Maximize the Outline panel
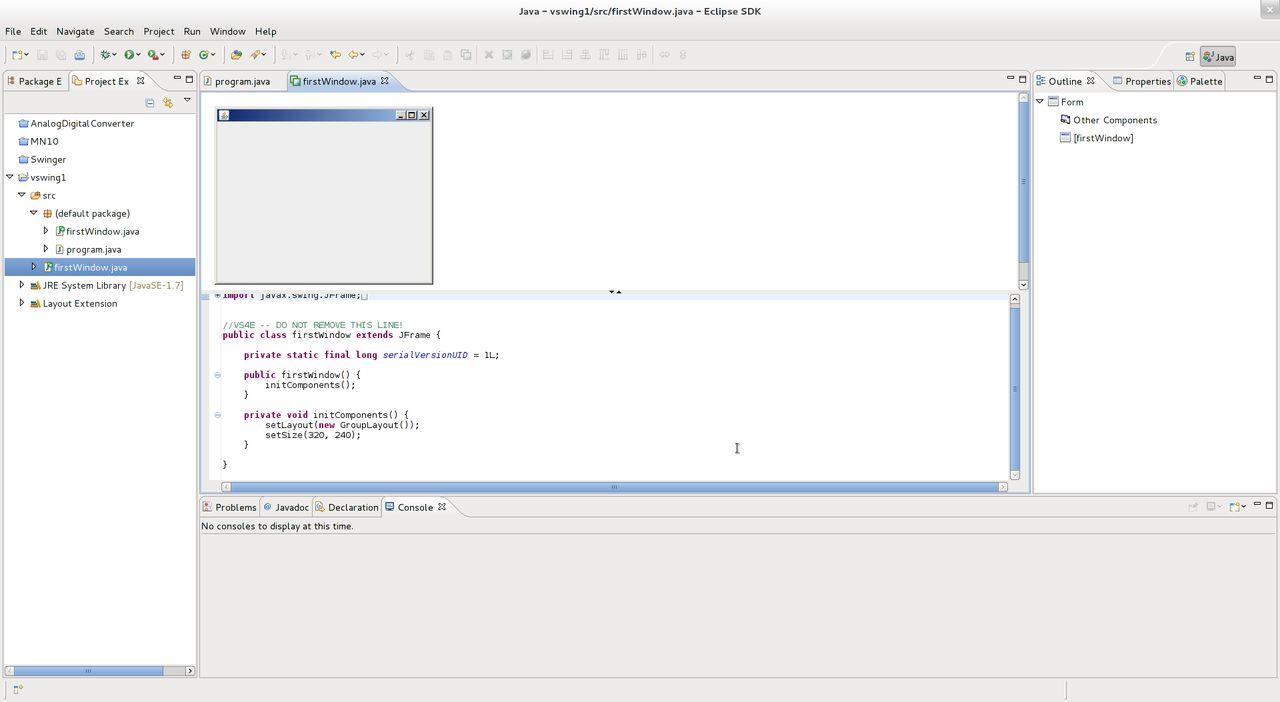 click(1270, 79)
